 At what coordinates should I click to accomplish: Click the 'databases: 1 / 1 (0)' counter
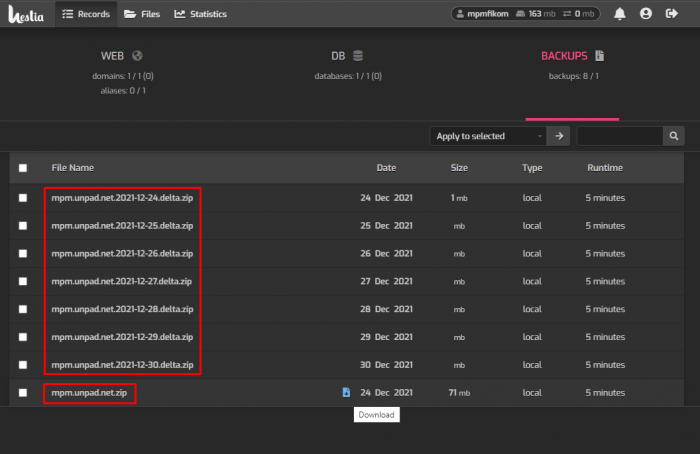(x=348, y=76)
